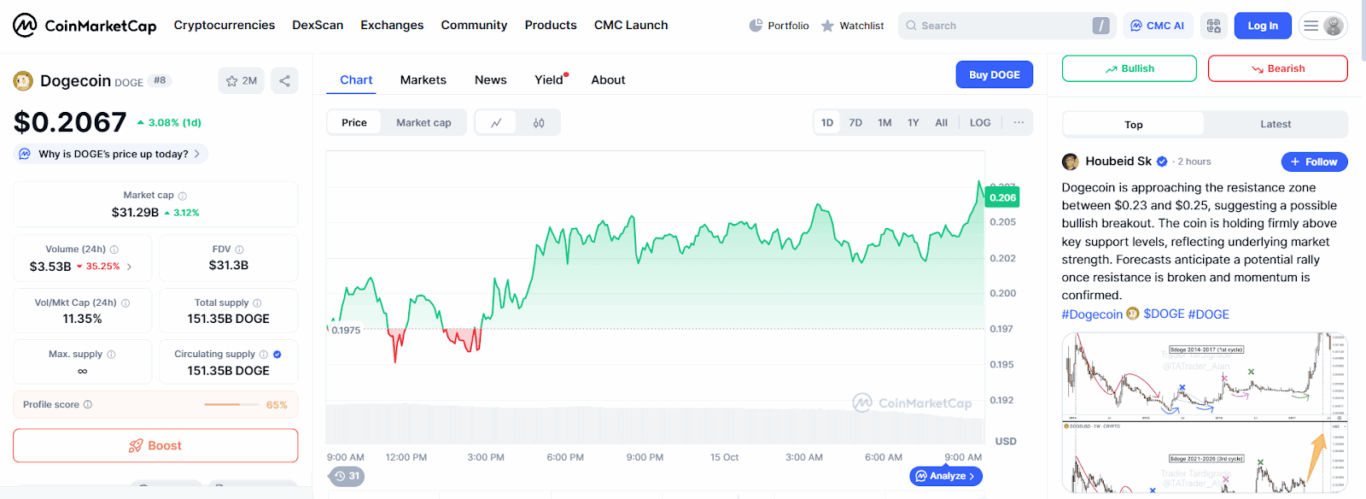Open the CMC AI assistant
Image resolution: width=1366 pixels, height=499 pixels.
pyautogui.click(x=1158, y=26)
